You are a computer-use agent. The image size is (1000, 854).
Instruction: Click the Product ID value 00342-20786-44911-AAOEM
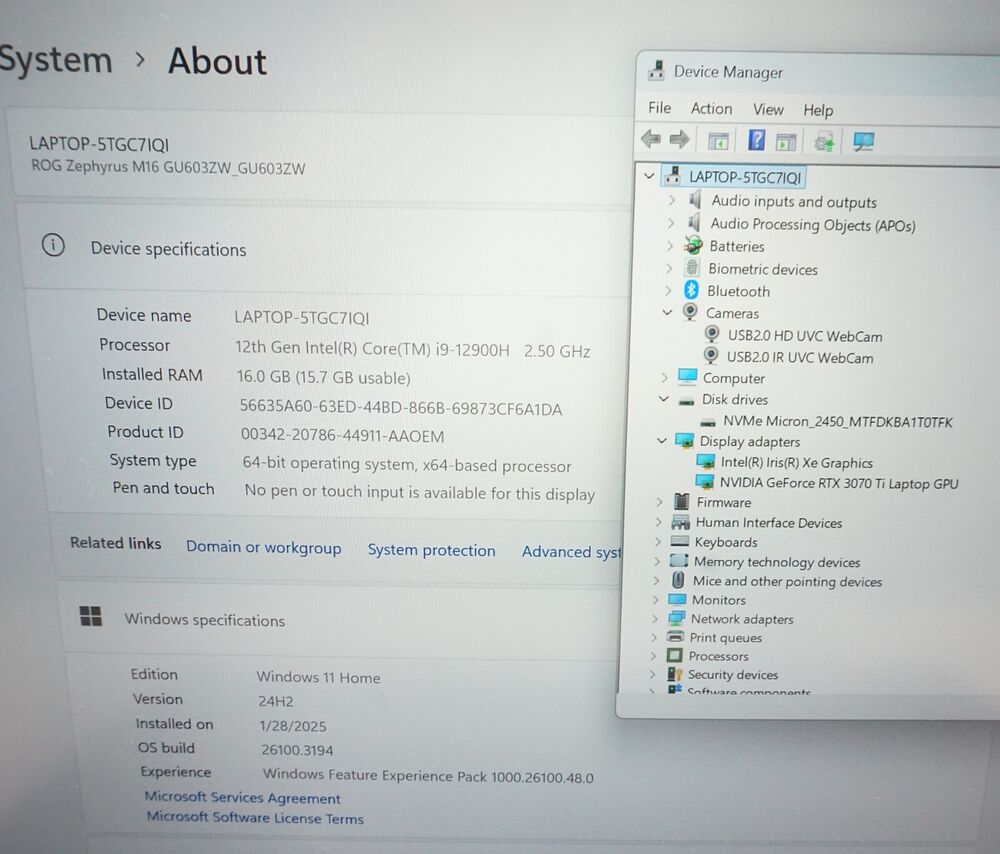coord(342,436)
